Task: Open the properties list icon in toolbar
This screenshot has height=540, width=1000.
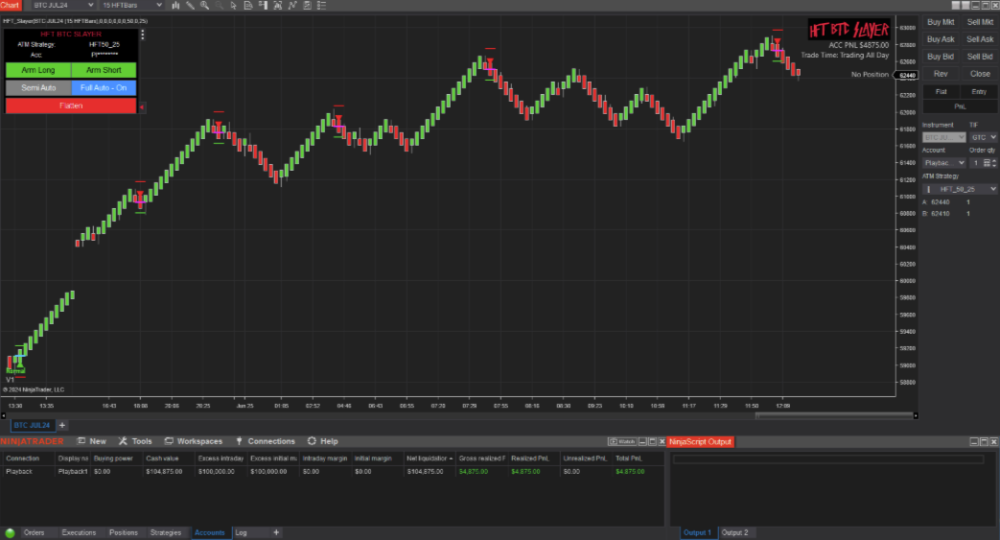Action: (x=321, y=5)
